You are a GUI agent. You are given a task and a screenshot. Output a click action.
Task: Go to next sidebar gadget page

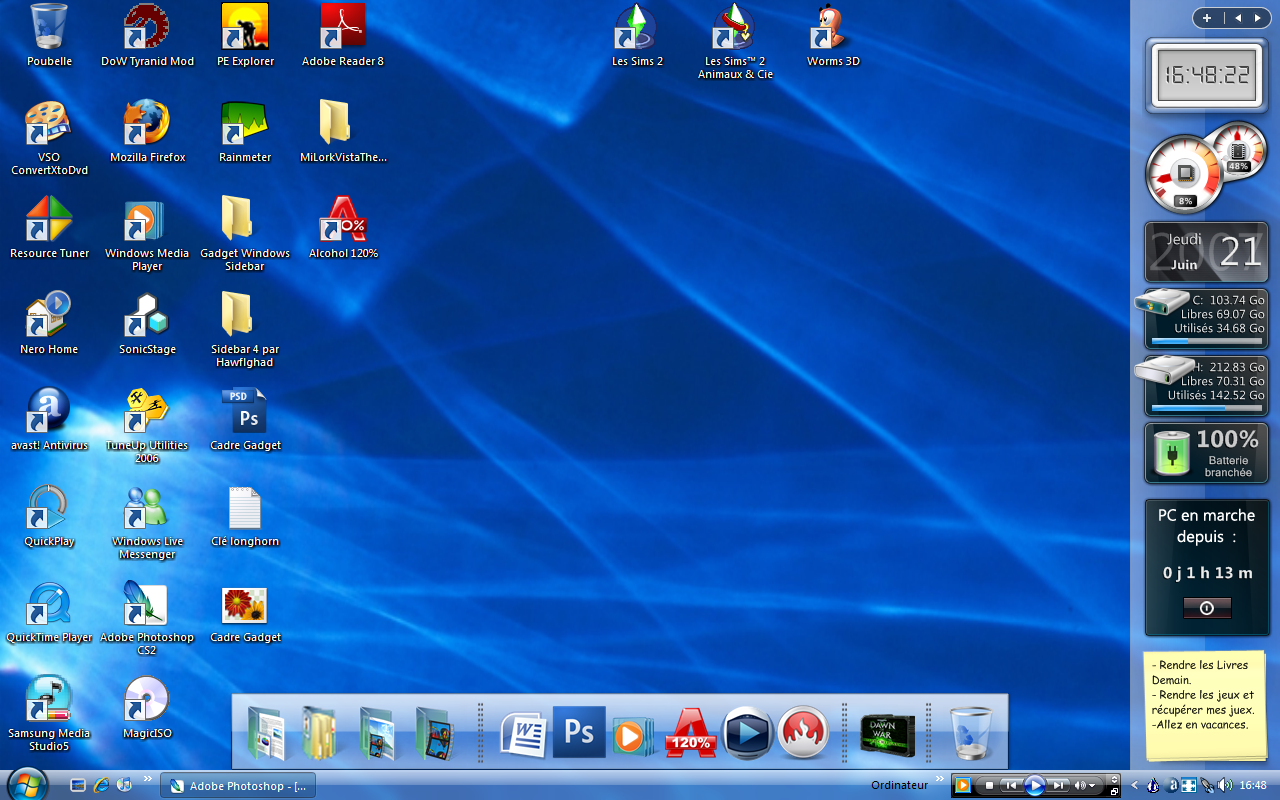(1257, 18)
